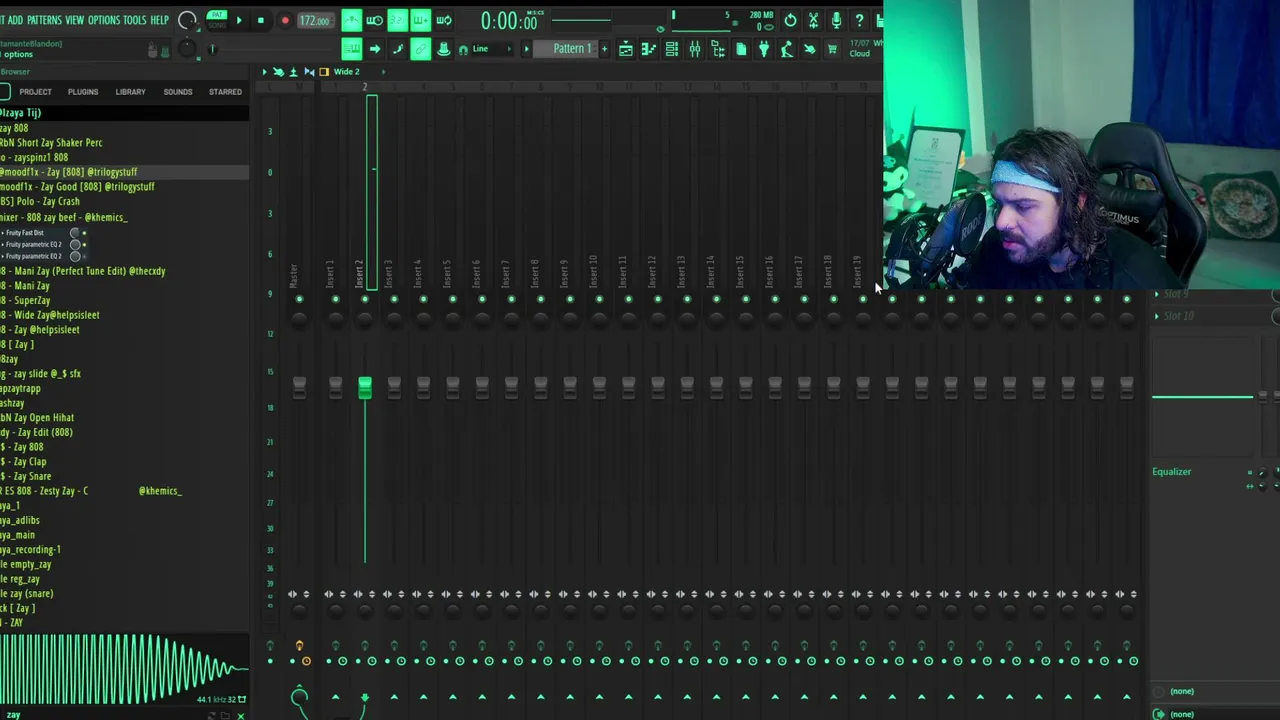The width and height of the screenshot is (1280, 720).
Task: Mute the Insert 5 mixer track
Action: (x=452, y=299)
